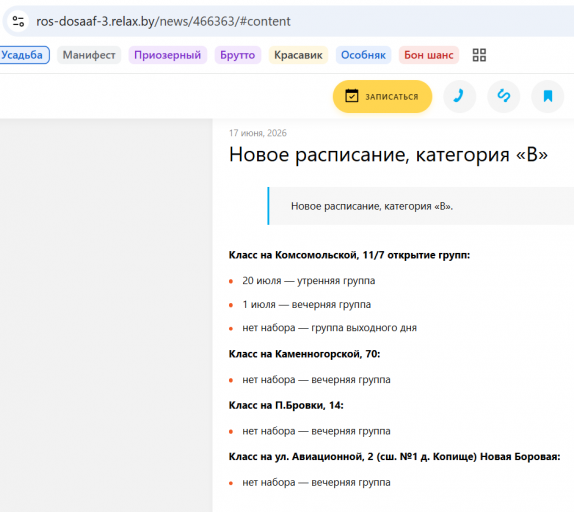This screenshot has width=574, height=512.
Task: Open the Красавик tab group
Action: tap(298, 55)
